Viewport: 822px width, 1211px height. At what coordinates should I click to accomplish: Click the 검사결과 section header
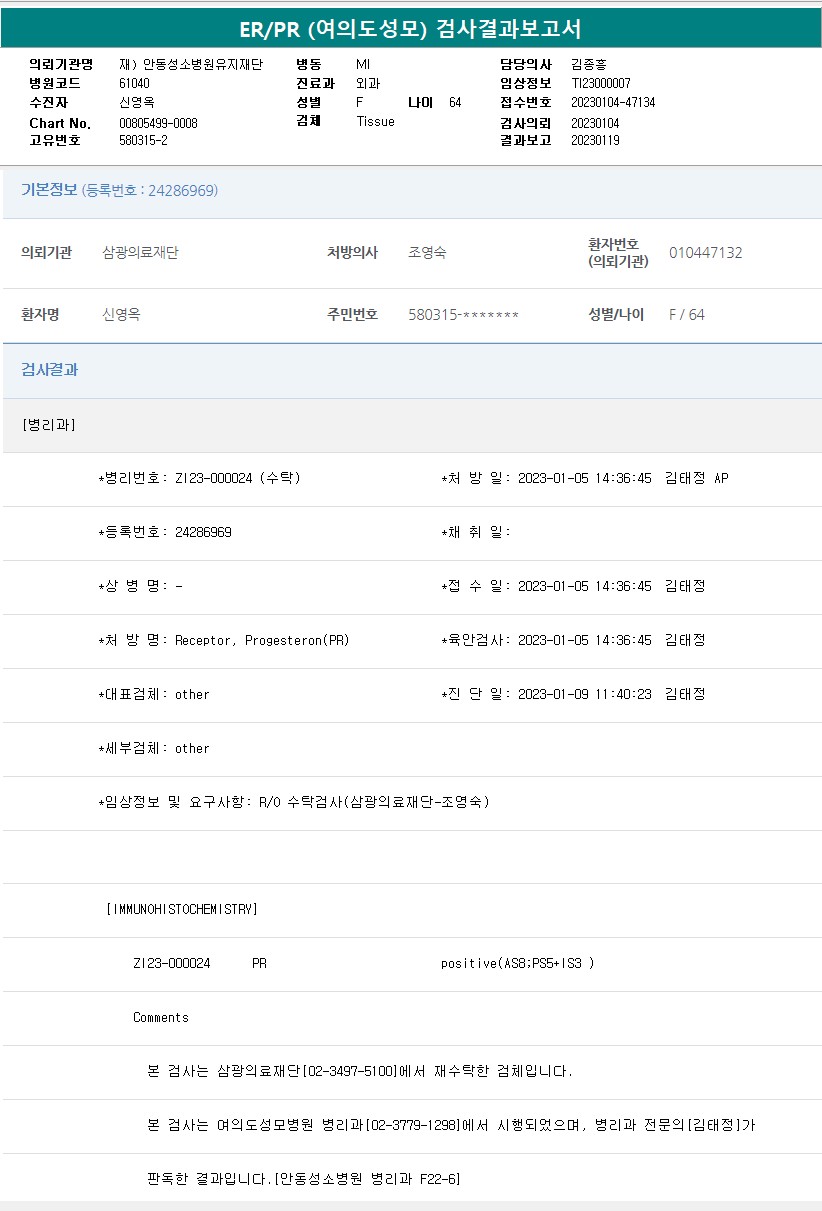(50, 370)
